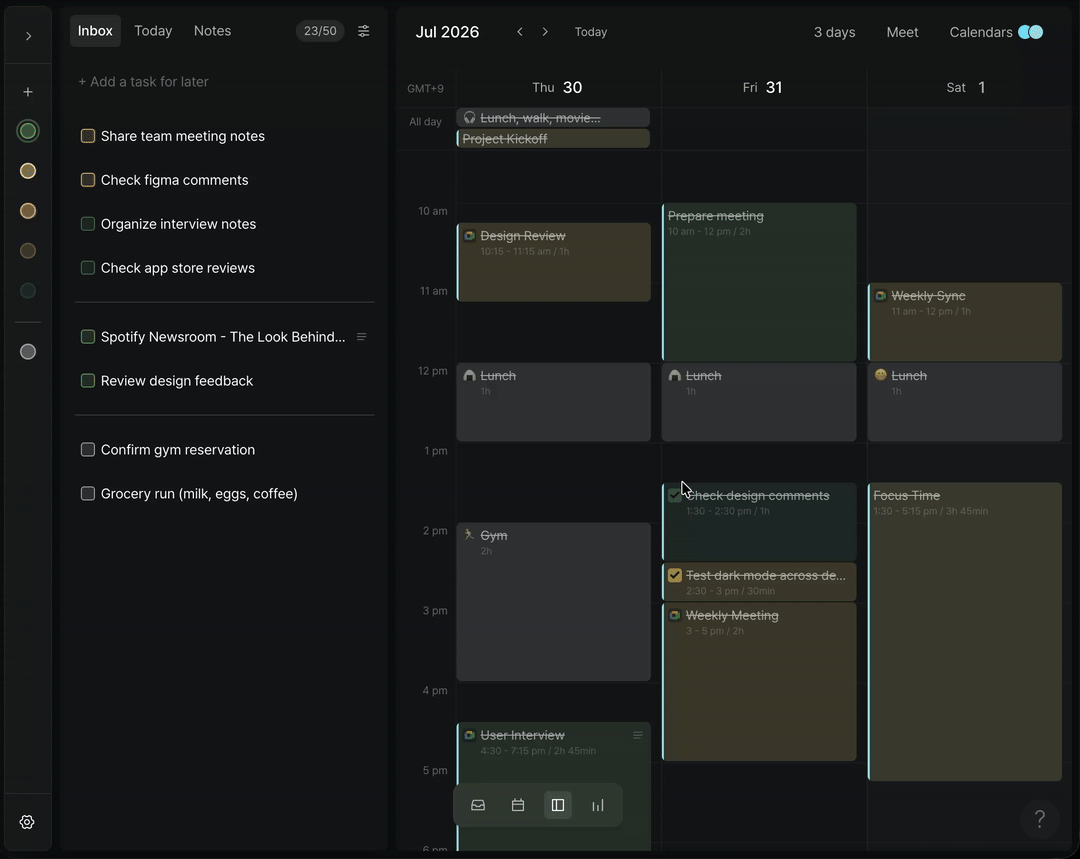Screen dimensions: 1080x859
Task: Check off Review design feedback
Action: pos(87,381)
